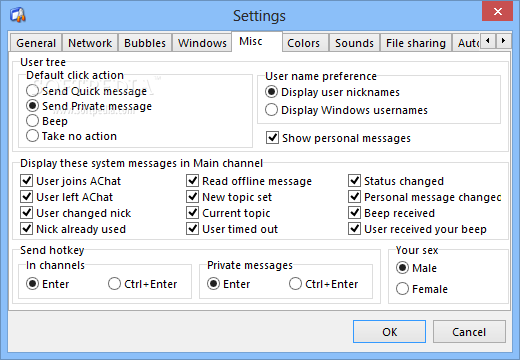Click the tab strip right arrow
Viewport: 520px width, 360px height.
pos(503,41)
